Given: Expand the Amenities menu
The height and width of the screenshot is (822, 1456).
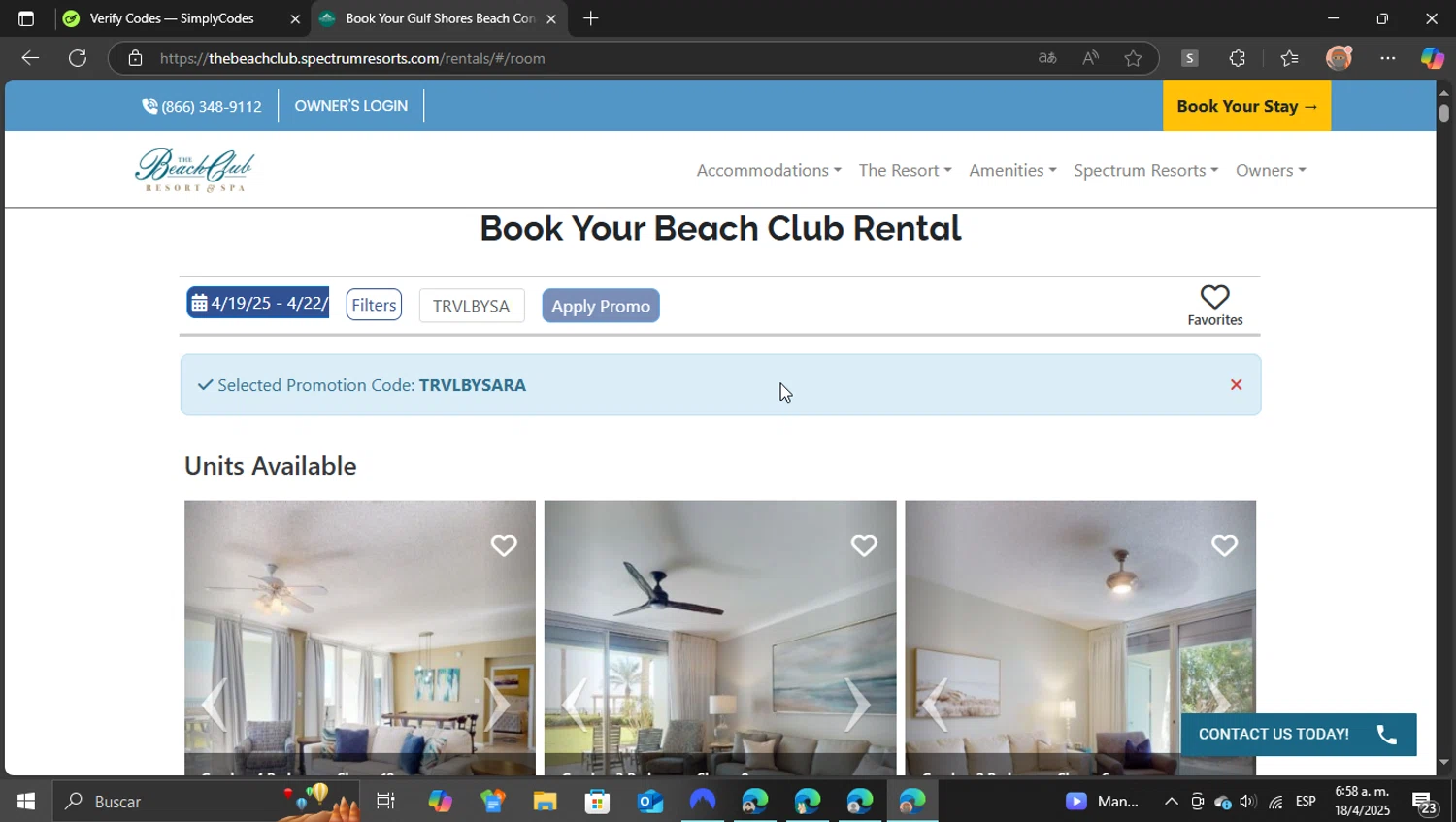Looking at the screenshot, I should click(1012, 170).
